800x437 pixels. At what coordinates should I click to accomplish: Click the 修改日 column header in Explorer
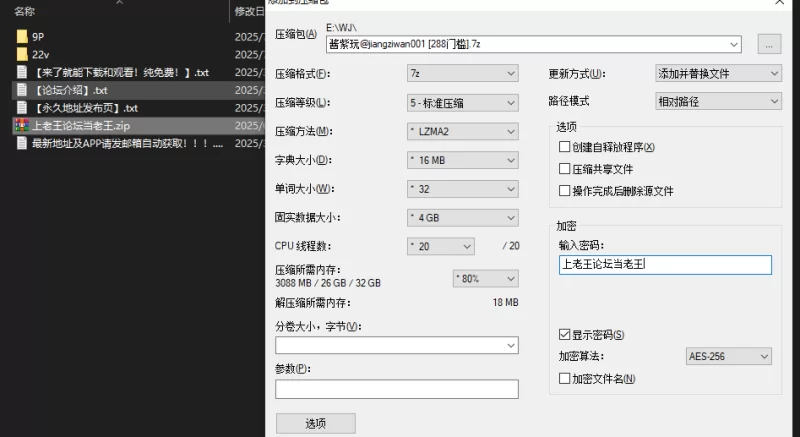click(249, 11)
